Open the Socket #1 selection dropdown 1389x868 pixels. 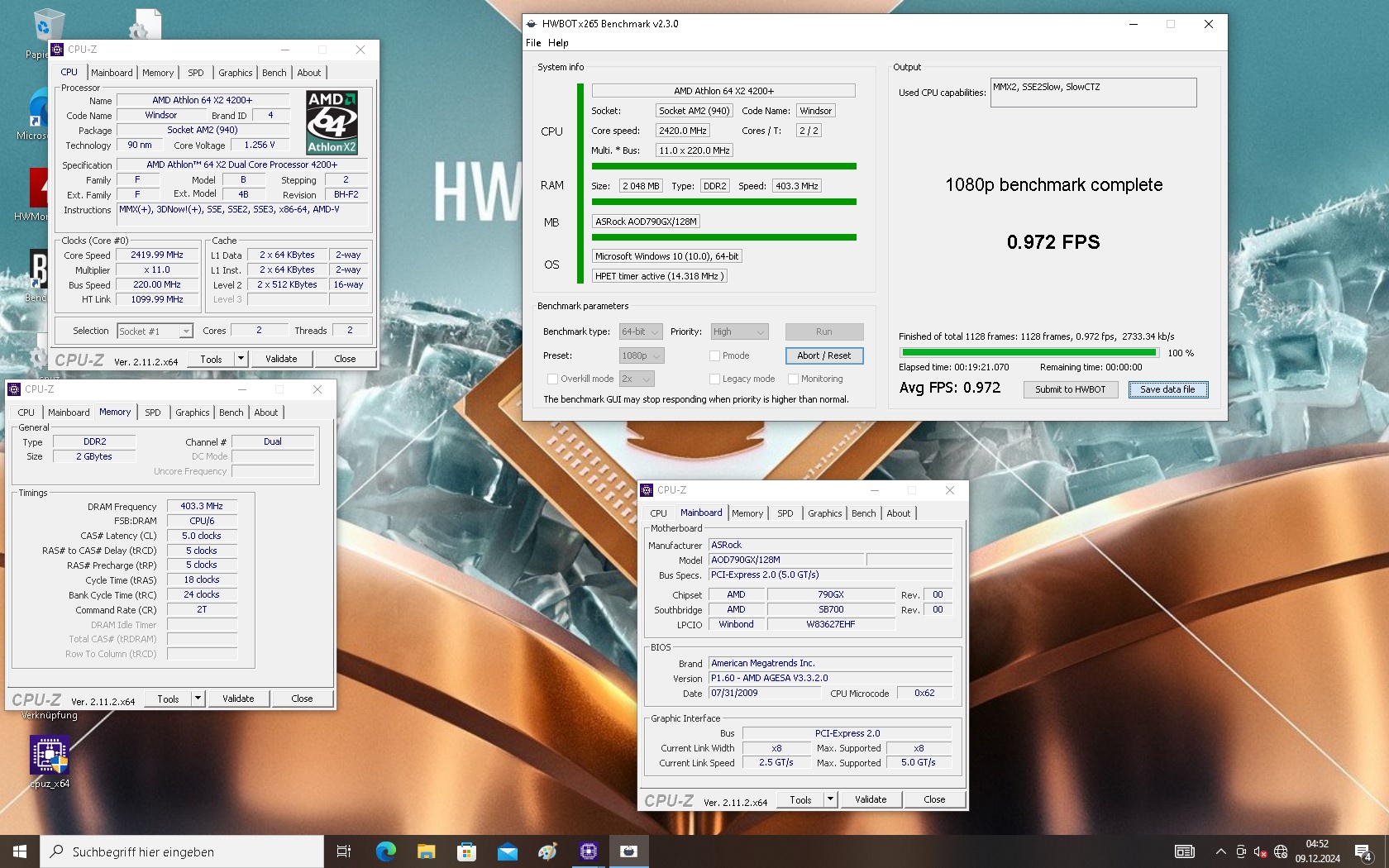point(155,331)
